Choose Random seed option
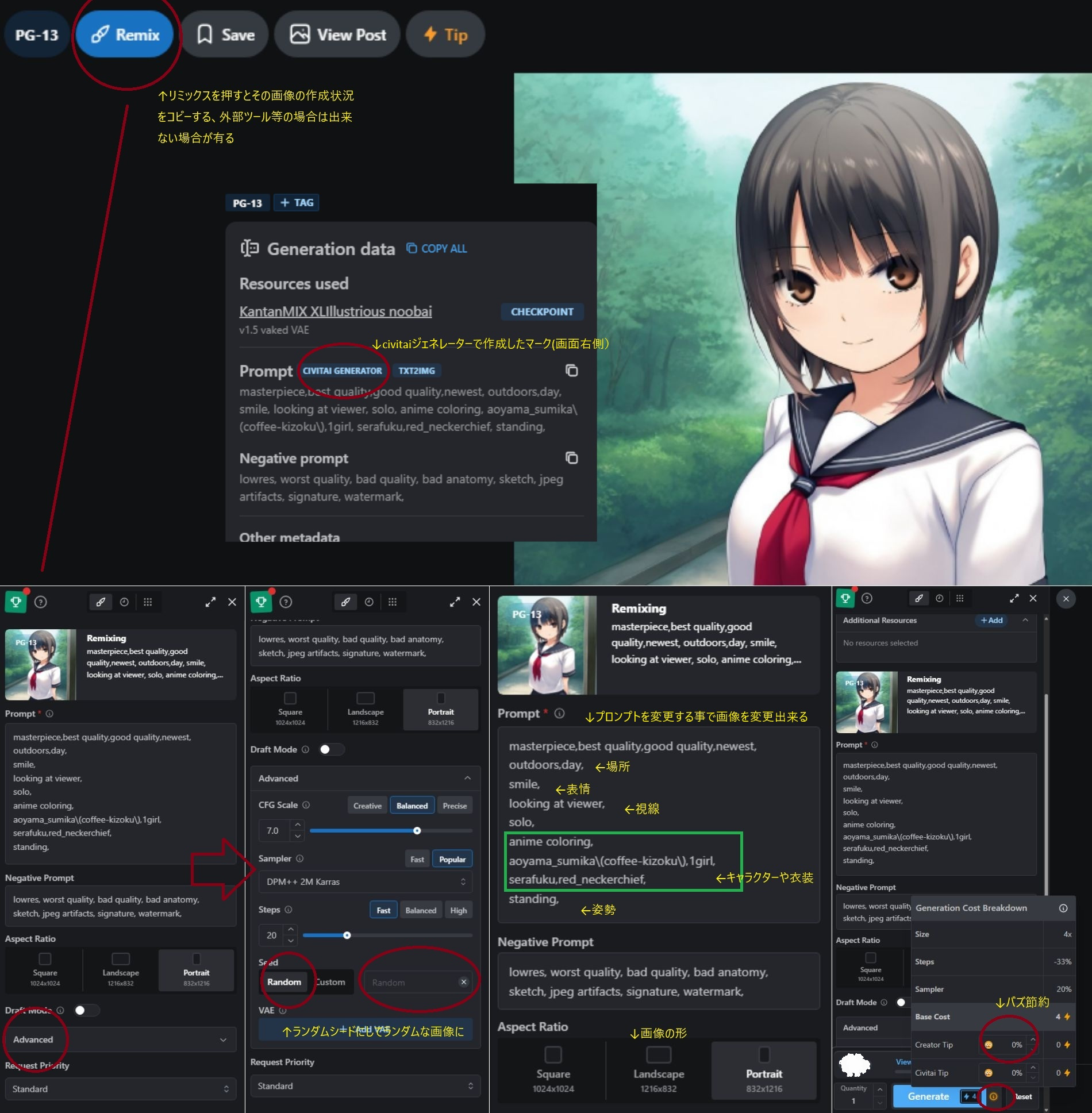This screenshot has height=1113, width=1092. pyautogui.click(x=284, y=982)
